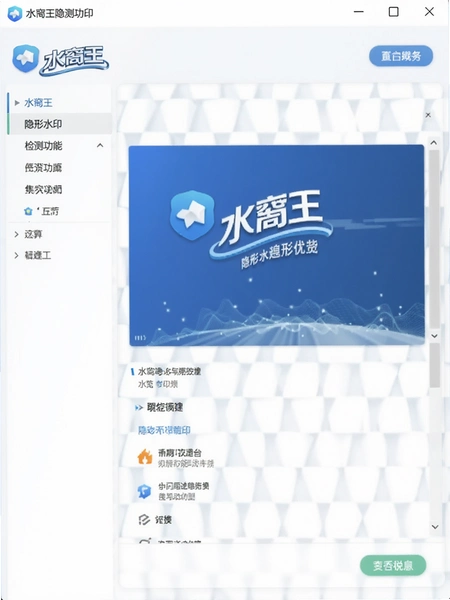This screenshot has height=600, width=450.
Task: Collapse the top sidebar entry with the triangle arrow
Action: [17, 103]
